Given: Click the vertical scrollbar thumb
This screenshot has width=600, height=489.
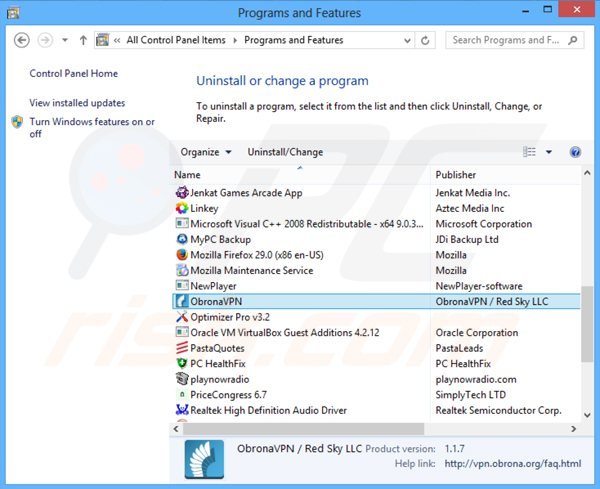Looking at the screenshot, I should coord(587,324).
